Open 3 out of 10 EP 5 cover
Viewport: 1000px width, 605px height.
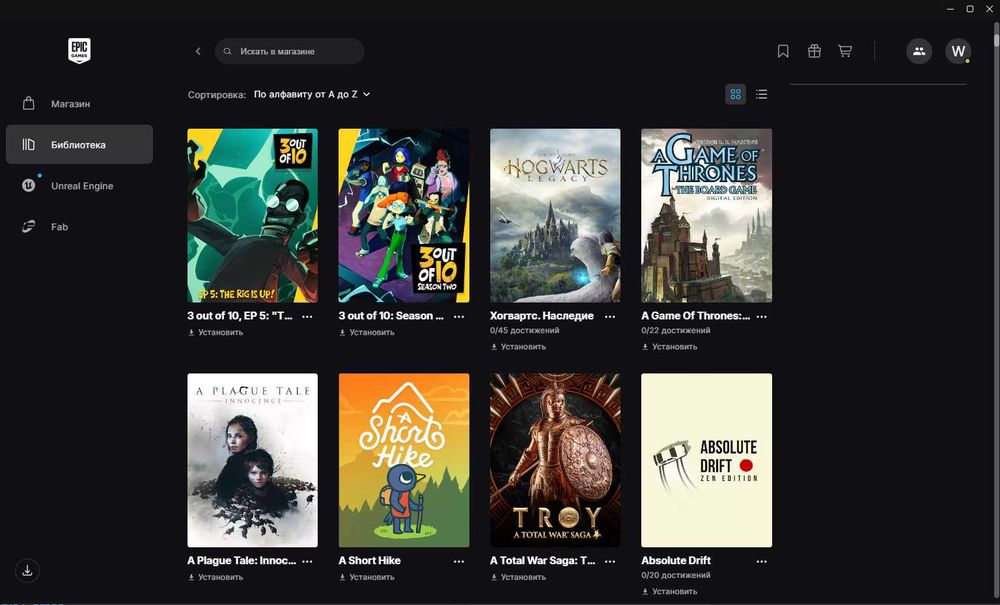click(x=253, y=215)
